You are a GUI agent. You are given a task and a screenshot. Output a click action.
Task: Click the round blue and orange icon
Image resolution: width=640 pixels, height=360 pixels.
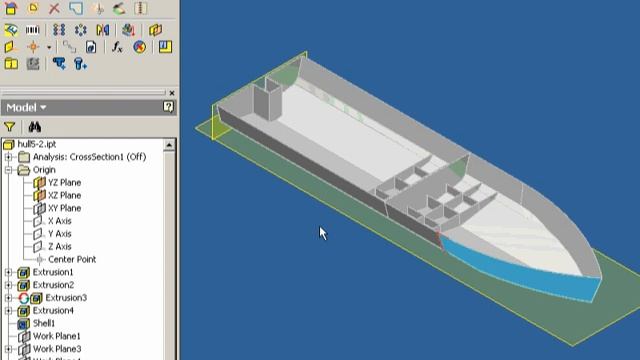tap(139, 47)
